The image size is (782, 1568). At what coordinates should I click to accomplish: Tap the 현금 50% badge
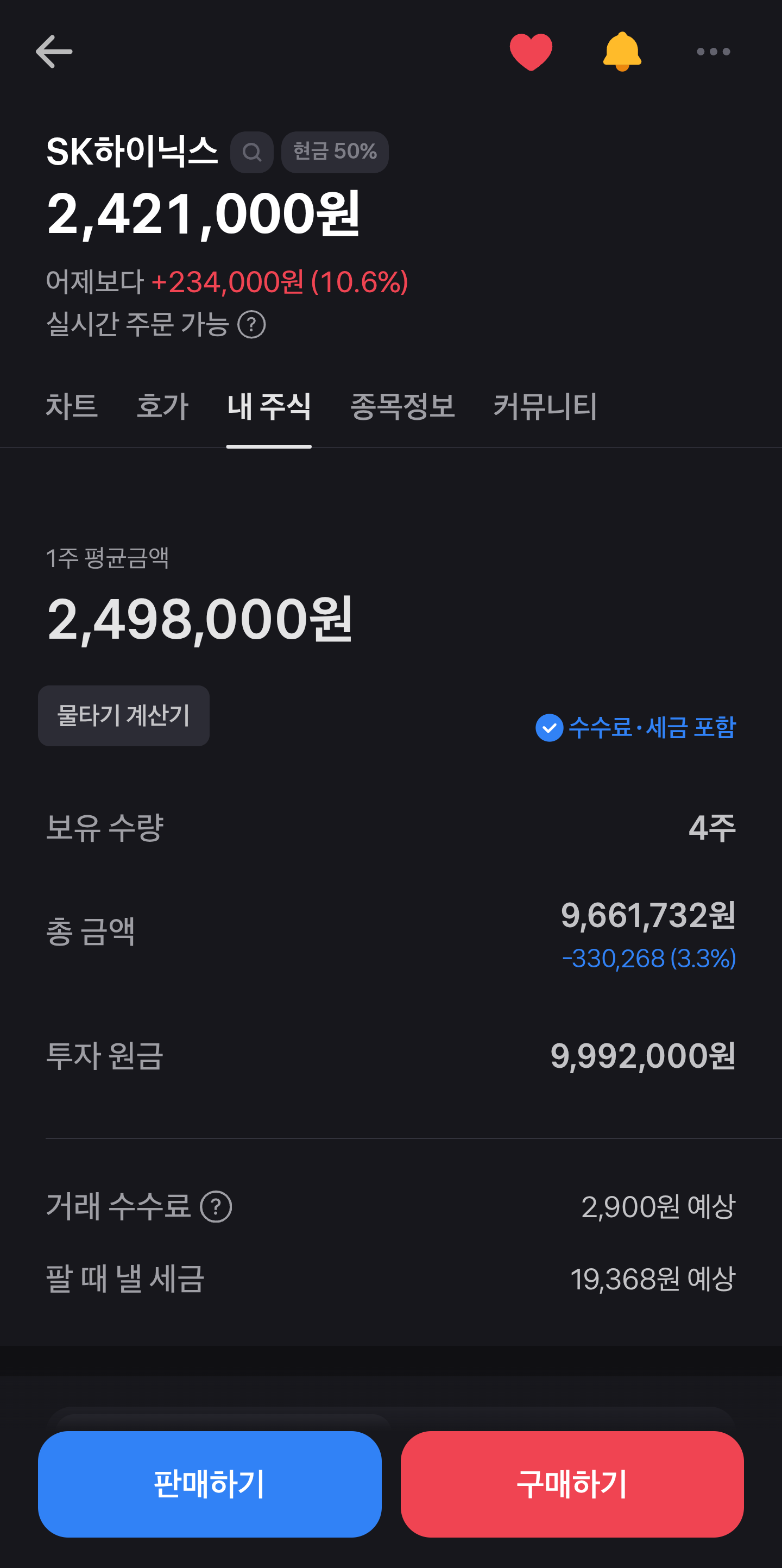pyautogui.click(x=335, y=152)
